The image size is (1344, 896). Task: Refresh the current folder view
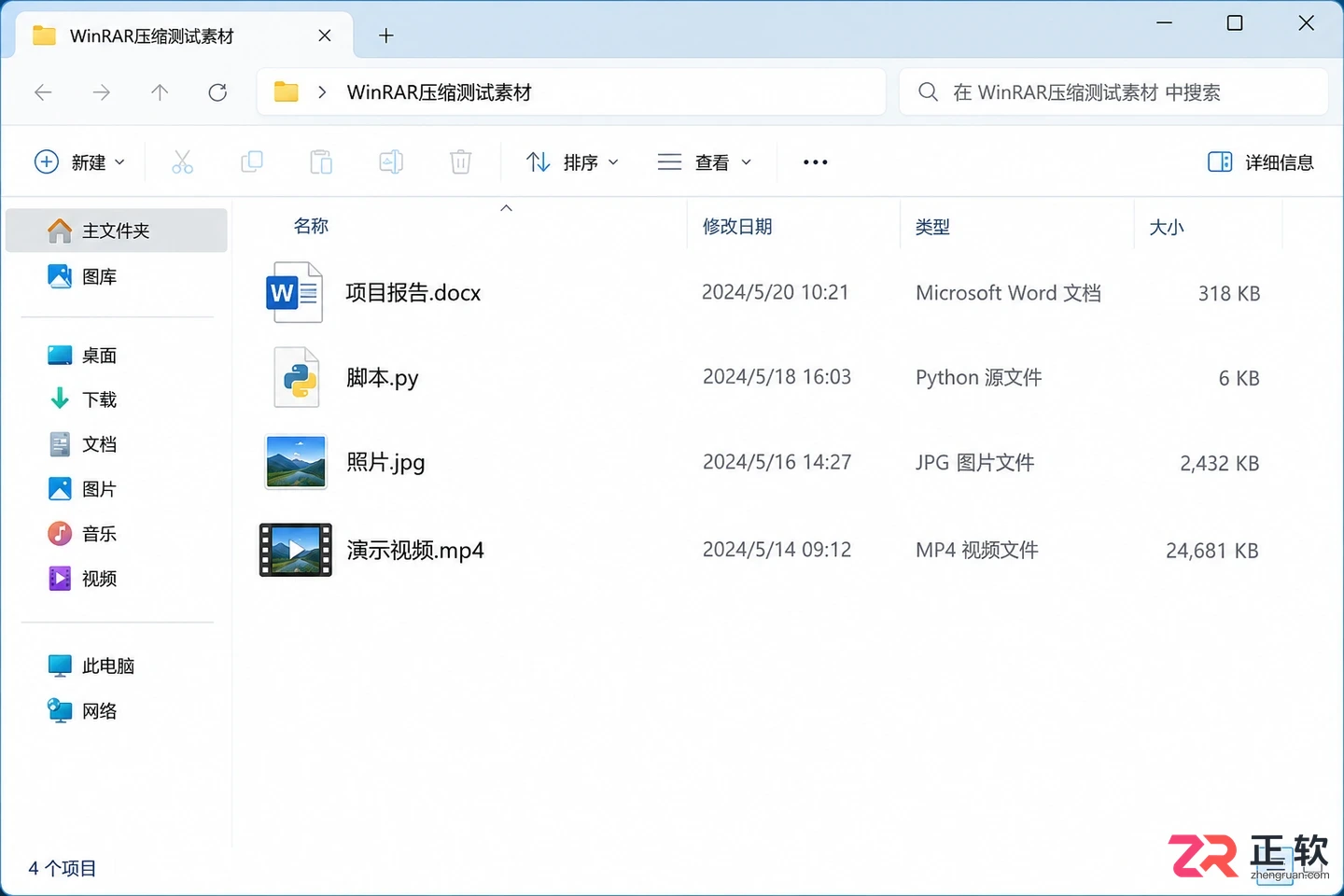[x=217, y=92]
